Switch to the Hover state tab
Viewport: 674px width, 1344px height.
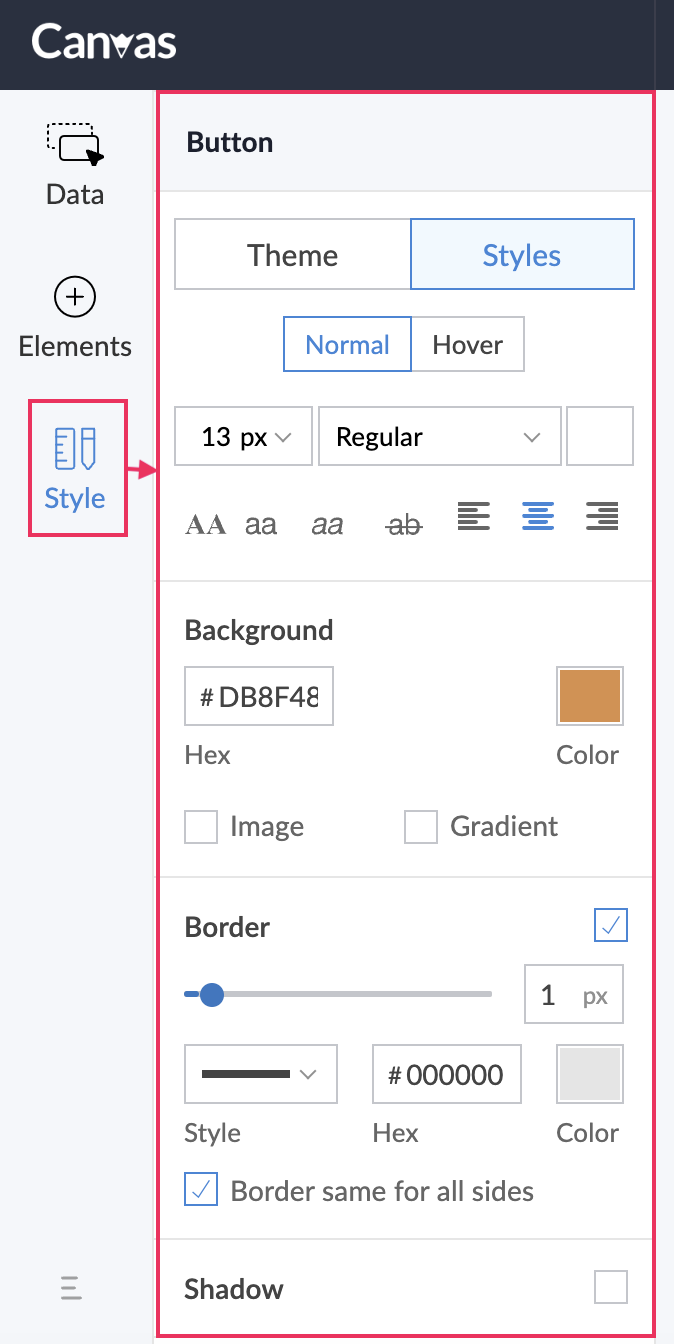coord(467,345)
